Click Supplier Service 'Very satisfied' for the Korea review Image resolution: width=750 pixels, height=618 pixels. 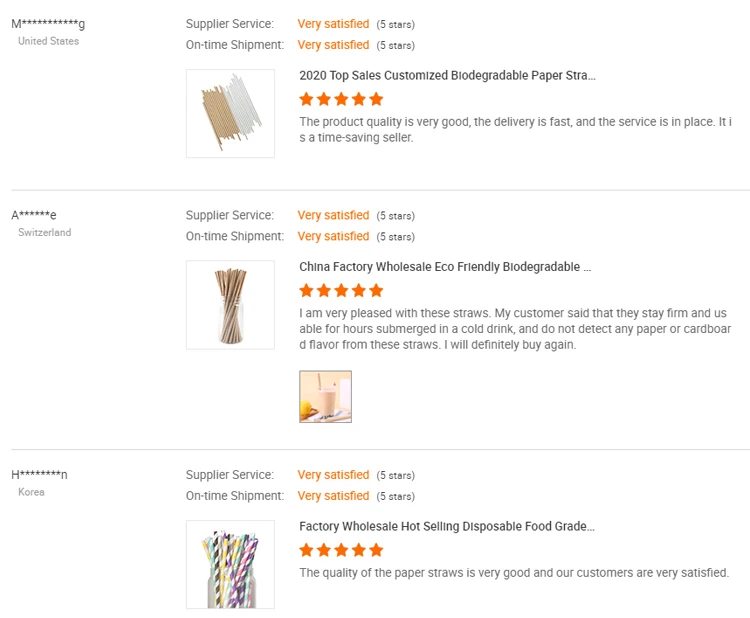(x=333, y=475)
